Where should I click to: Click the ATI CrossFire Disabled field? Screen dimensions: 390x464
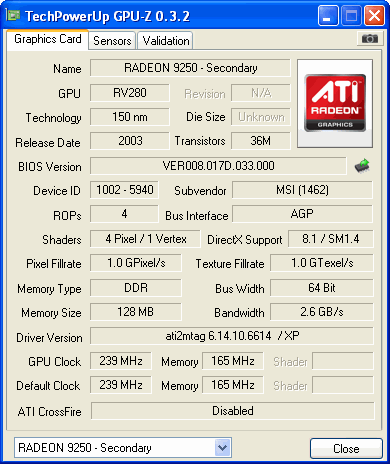click(233, 411)
